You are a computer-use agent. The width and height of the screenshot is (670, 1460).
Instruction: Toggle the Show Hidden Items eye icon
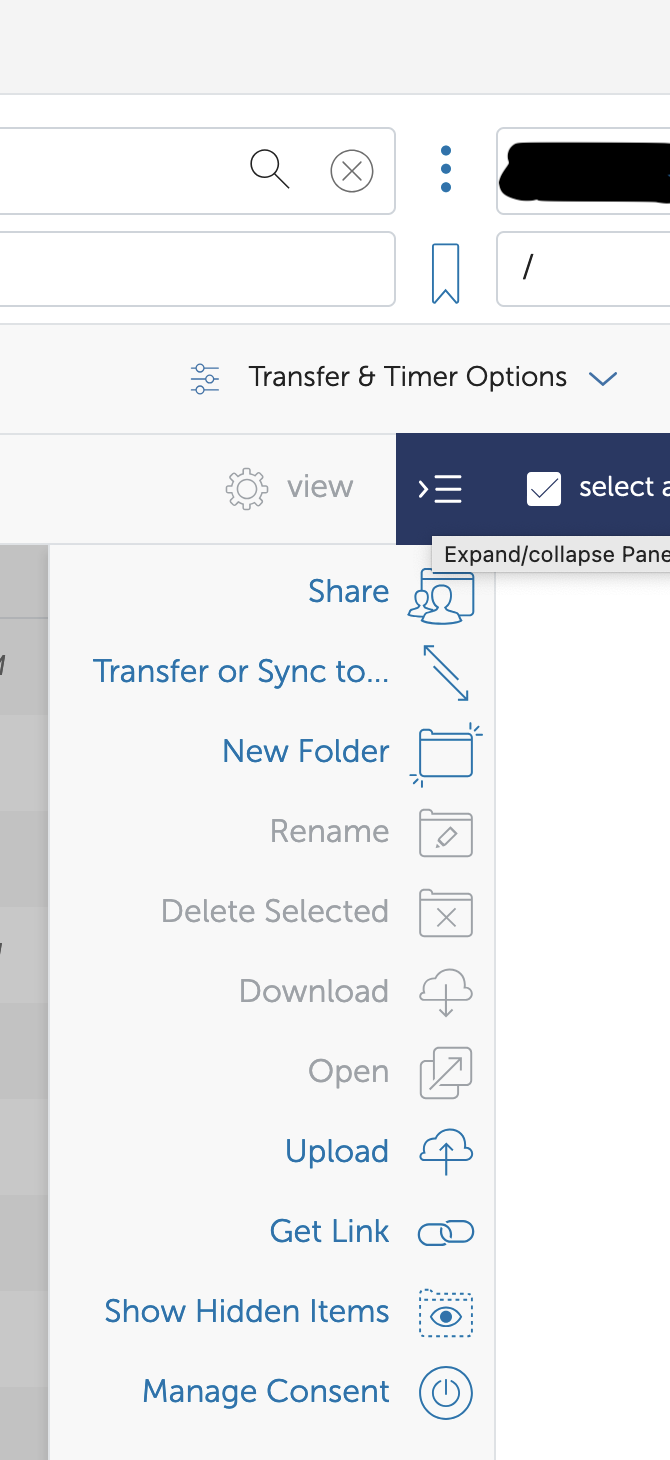click(445, 1313)
